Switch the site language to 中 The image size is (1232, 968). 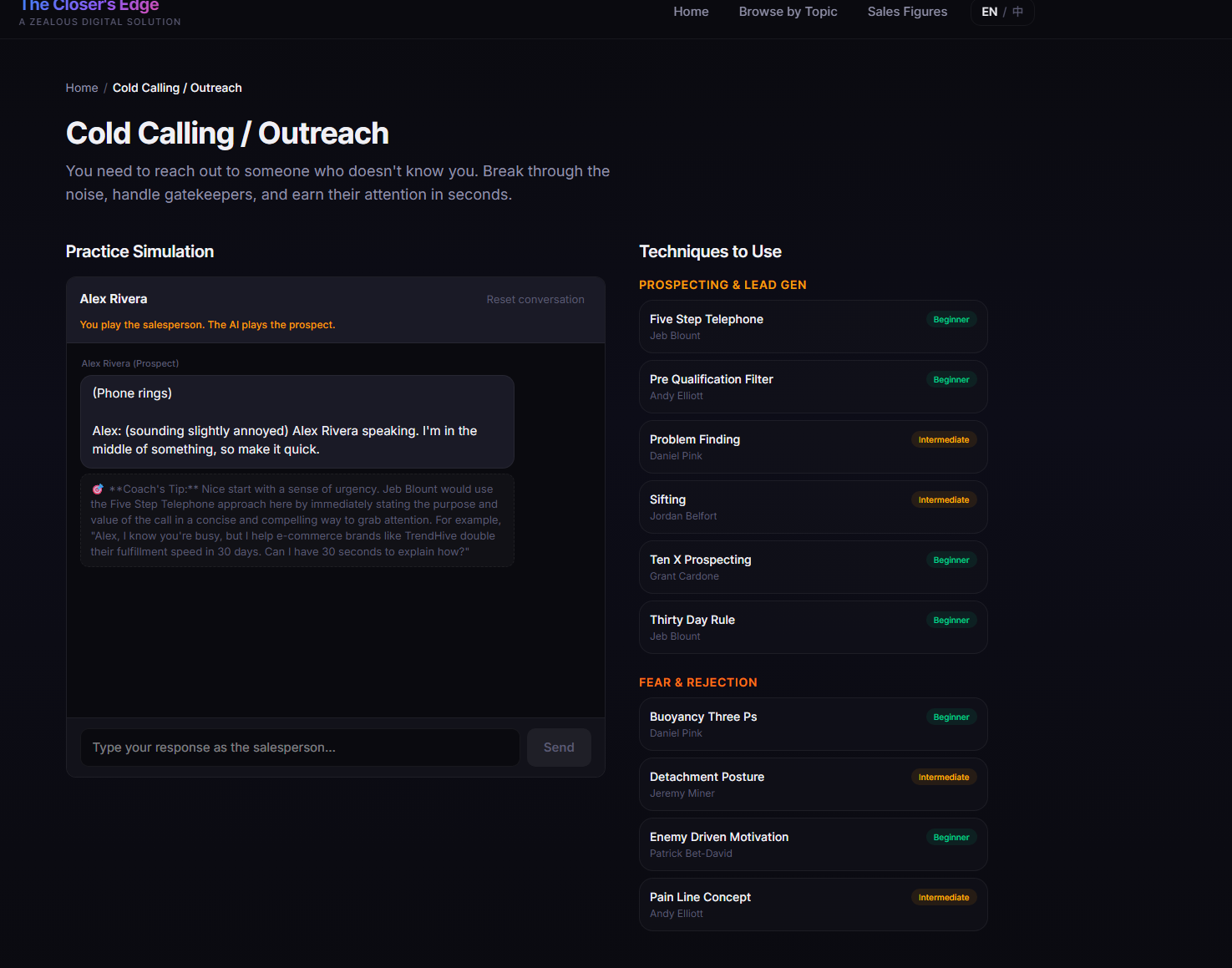point(1017,12)
